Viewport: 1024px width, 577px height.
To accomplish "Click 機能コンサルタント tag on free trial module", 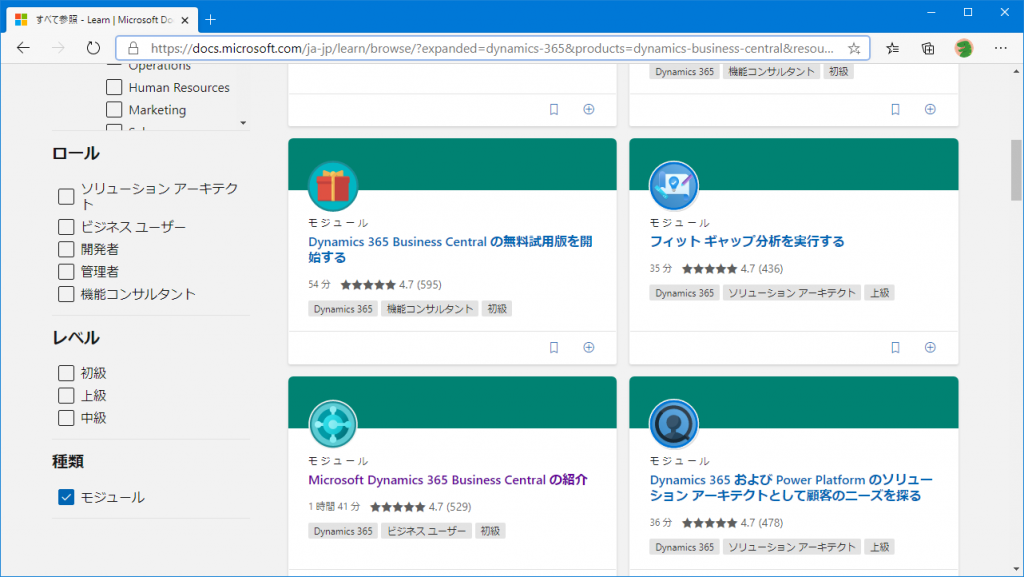I will (430, 309).
